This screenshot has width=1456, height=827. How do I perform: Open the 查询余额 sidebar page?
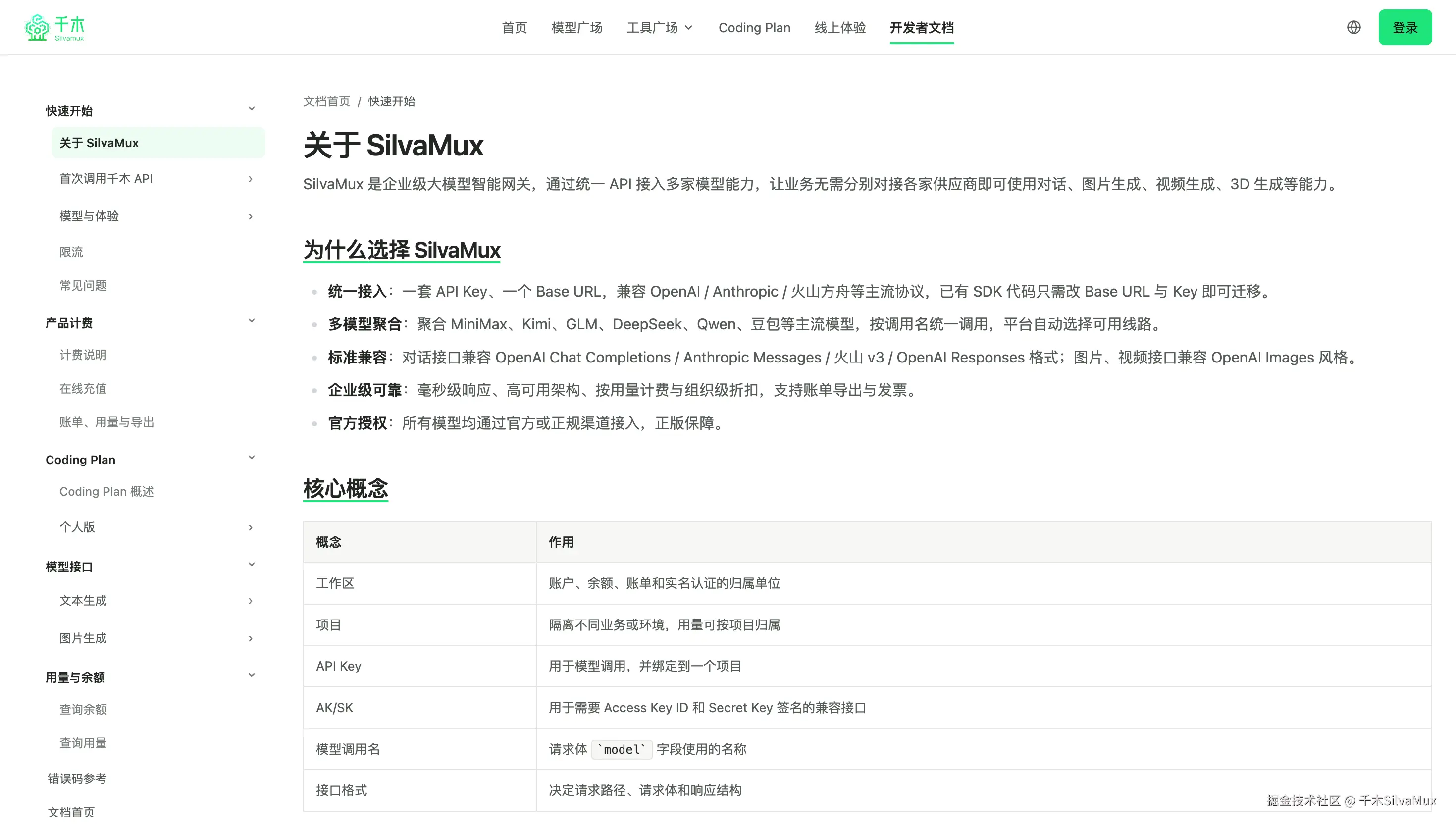coord(83,709)
